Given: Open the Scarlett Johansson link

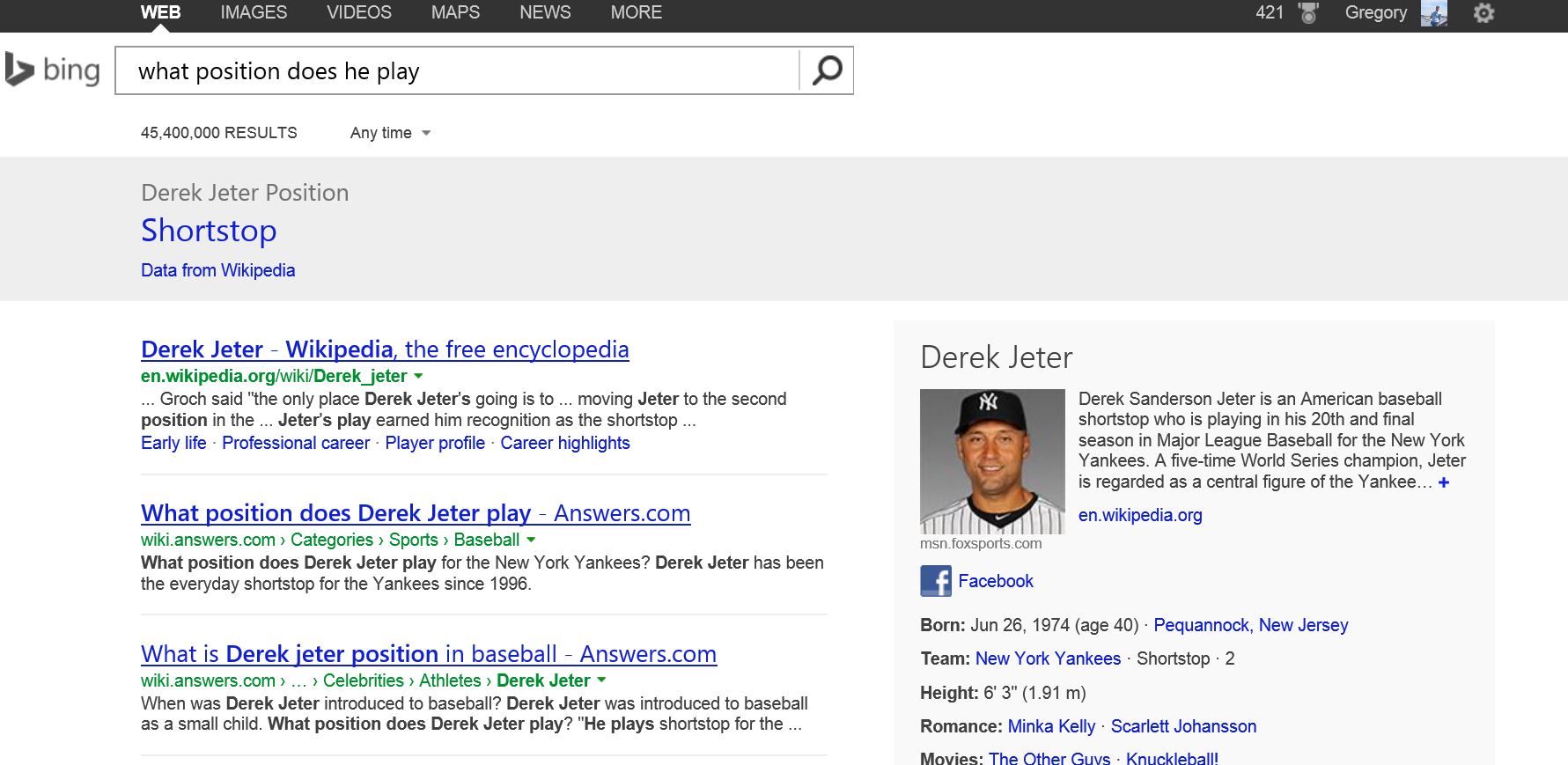Looking at the screenshot, I should coord(1183,726).
